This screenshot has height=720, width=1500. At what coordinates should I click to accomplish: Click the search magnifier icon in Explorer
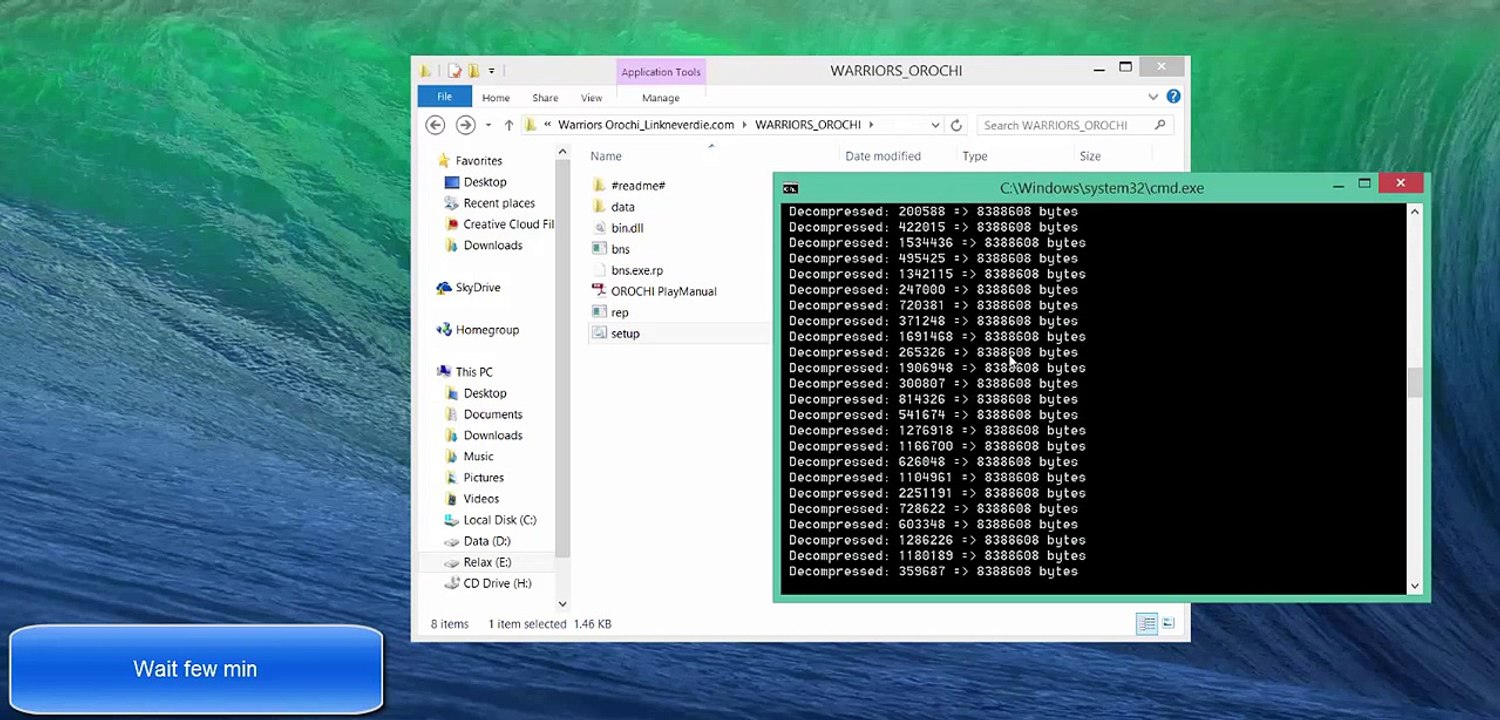(x=1160, y=125)
